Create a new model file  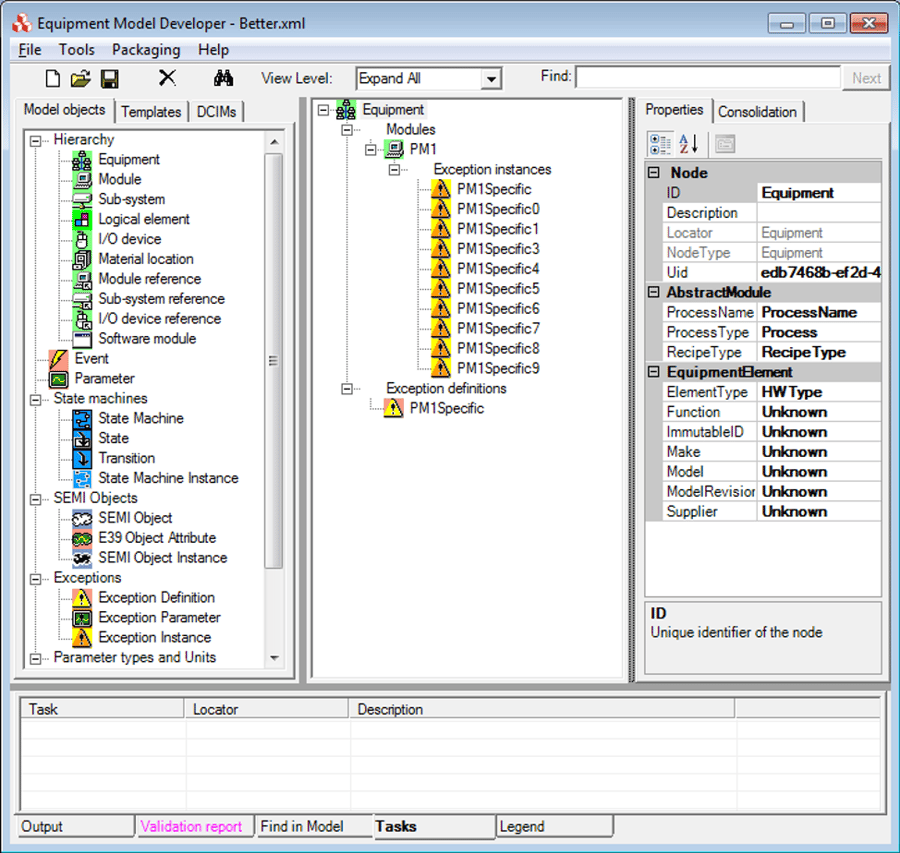(x=52, y=78)
